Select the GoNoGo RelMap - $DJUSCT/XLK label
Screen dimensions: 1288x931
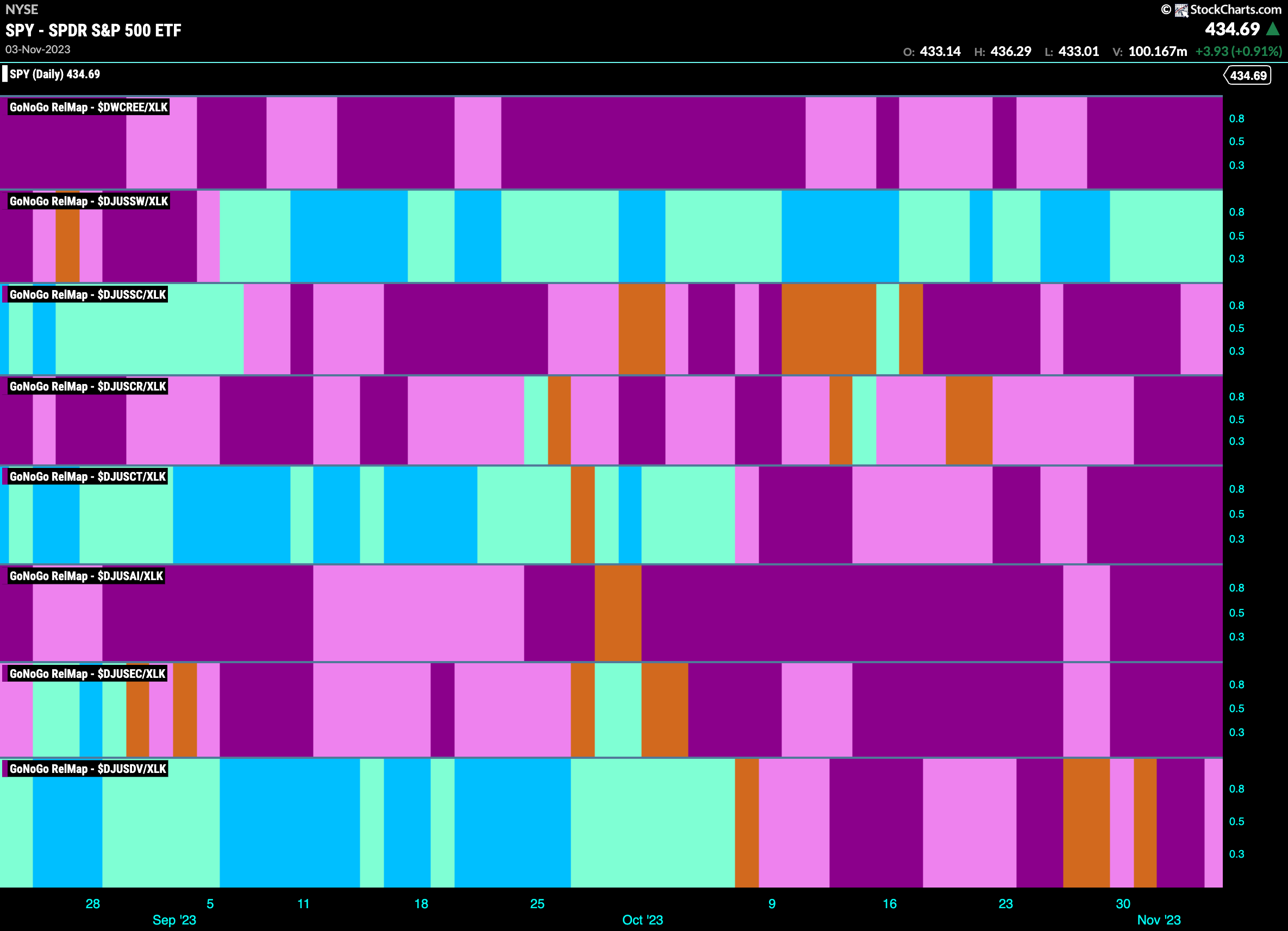tap(87, 476)
